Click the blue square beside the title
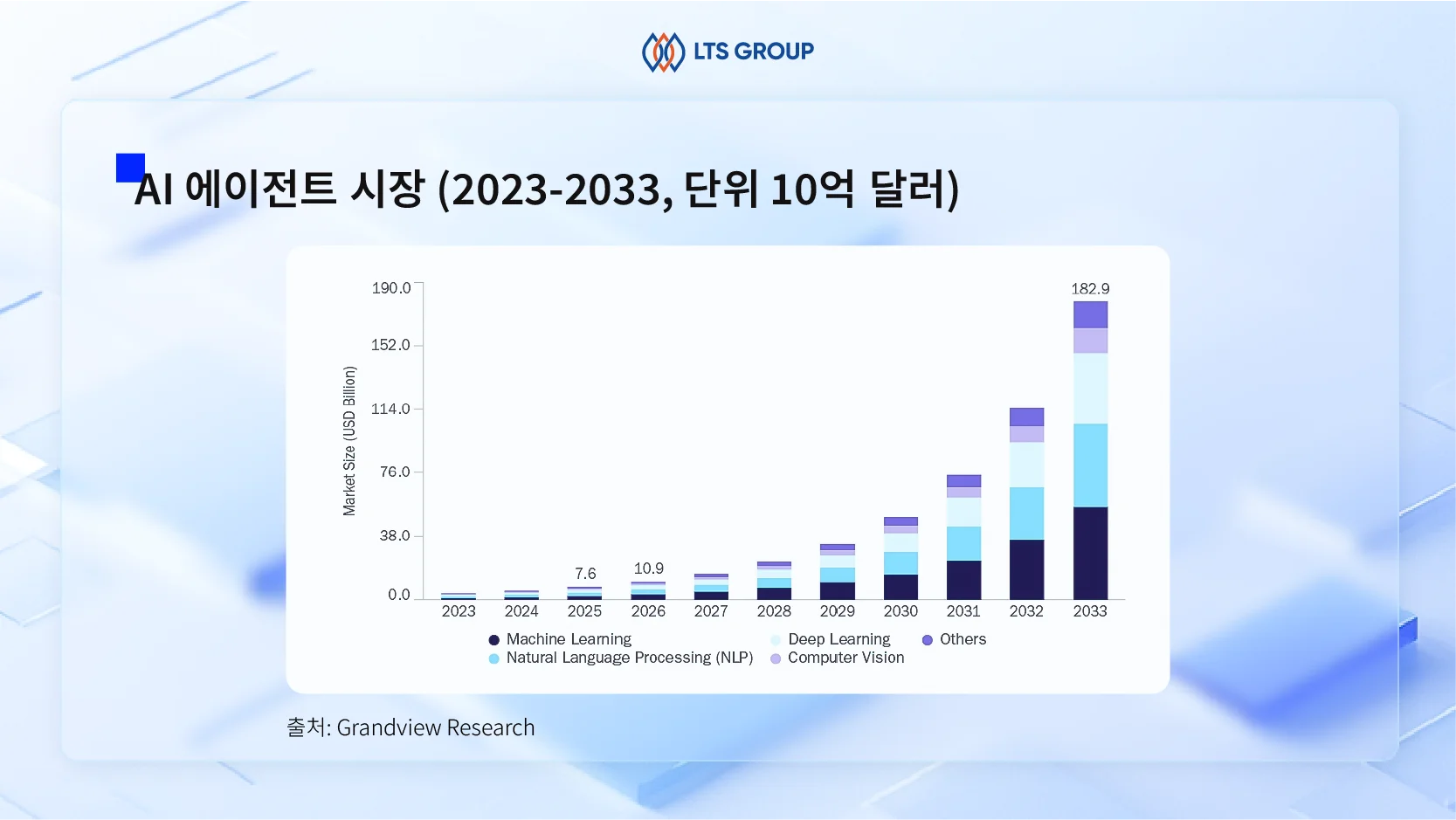The image size is (1456, 820). coord(130,168)
